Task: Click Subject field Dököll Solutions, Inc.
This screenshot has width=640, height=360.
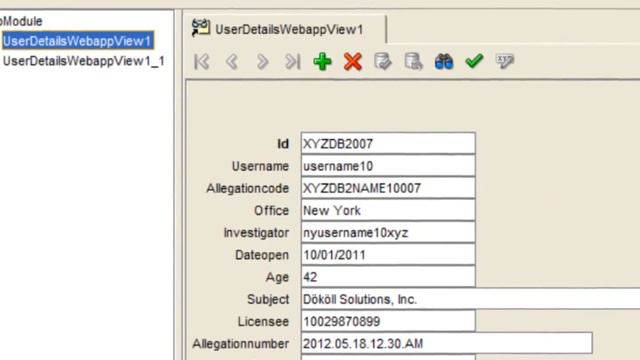Action: pos(471,299)
